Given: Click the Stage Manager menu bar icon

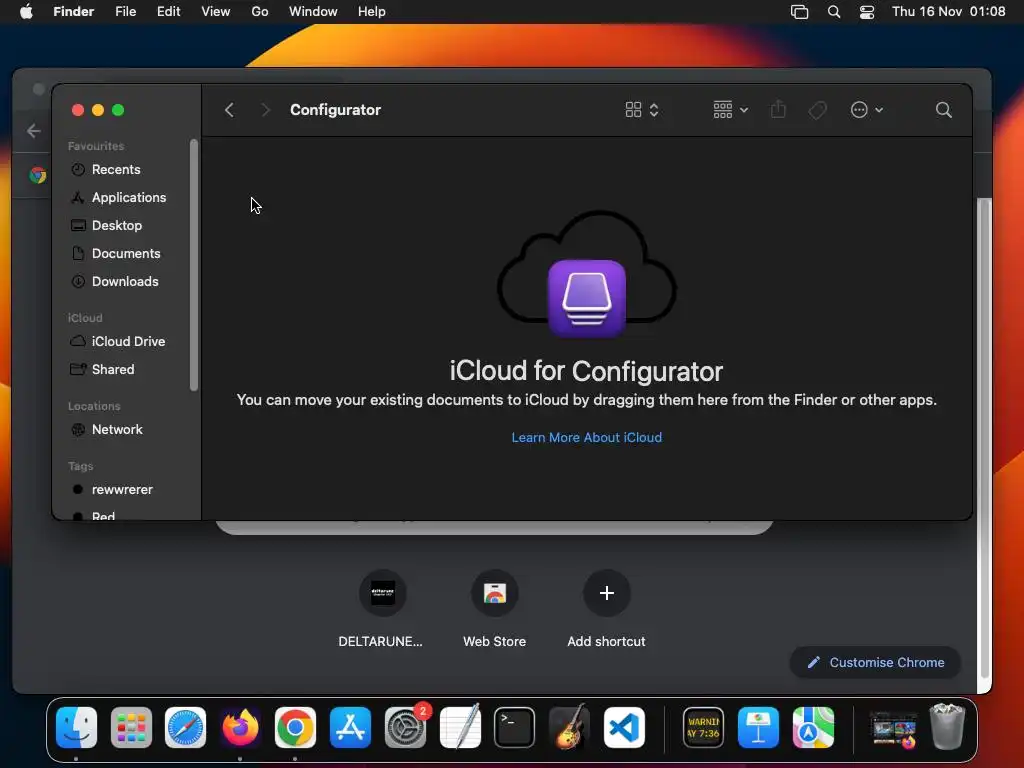Looking at the screenshot, I should click(x=799, y=12).
